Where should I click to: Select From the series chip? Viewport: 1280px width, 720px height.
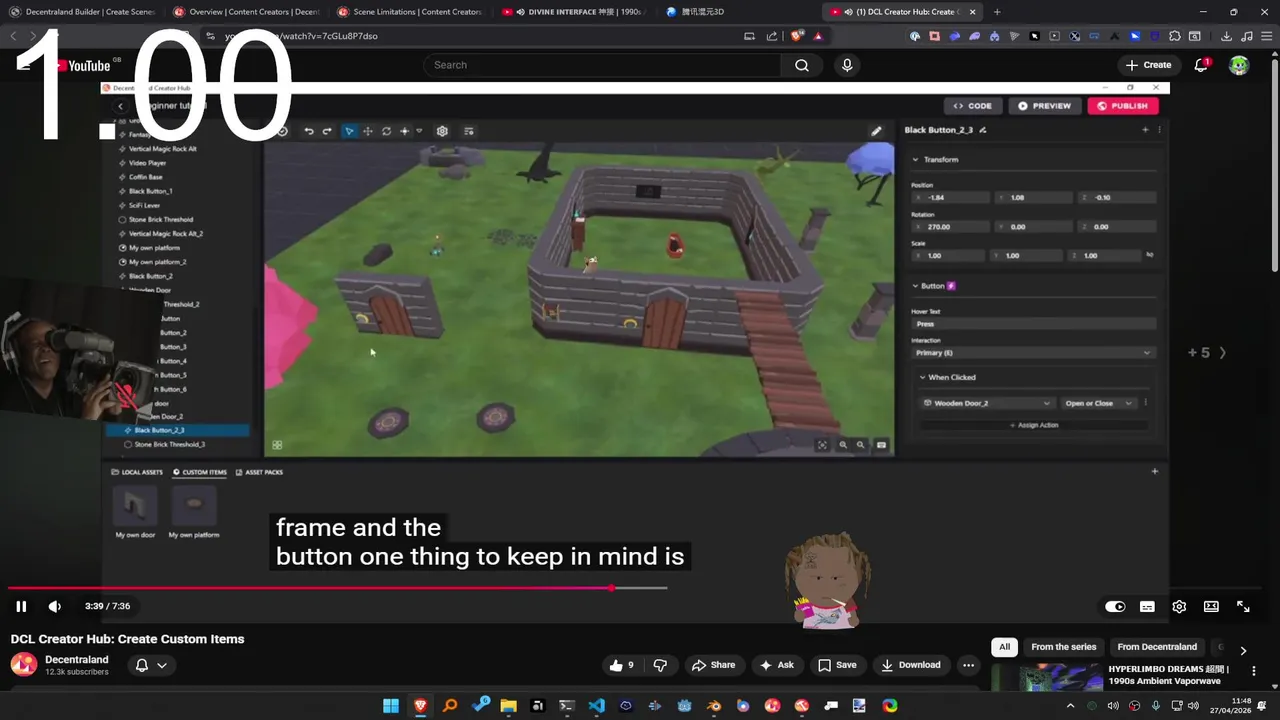pyautogui.click(x=1063, y=647)
